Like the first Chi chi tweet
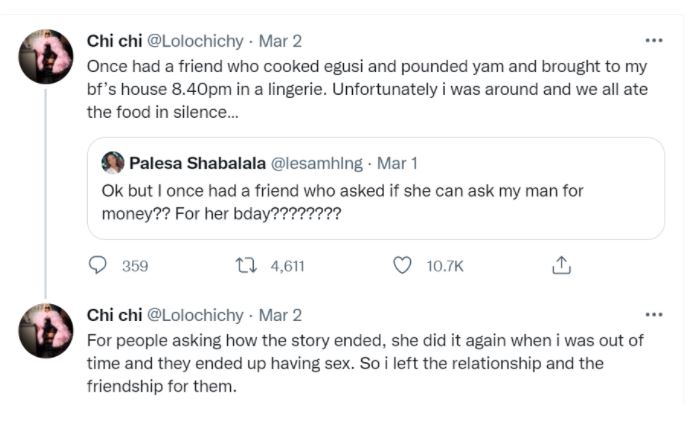Viewport: 686px width, 435px height. tap(403, 265)
